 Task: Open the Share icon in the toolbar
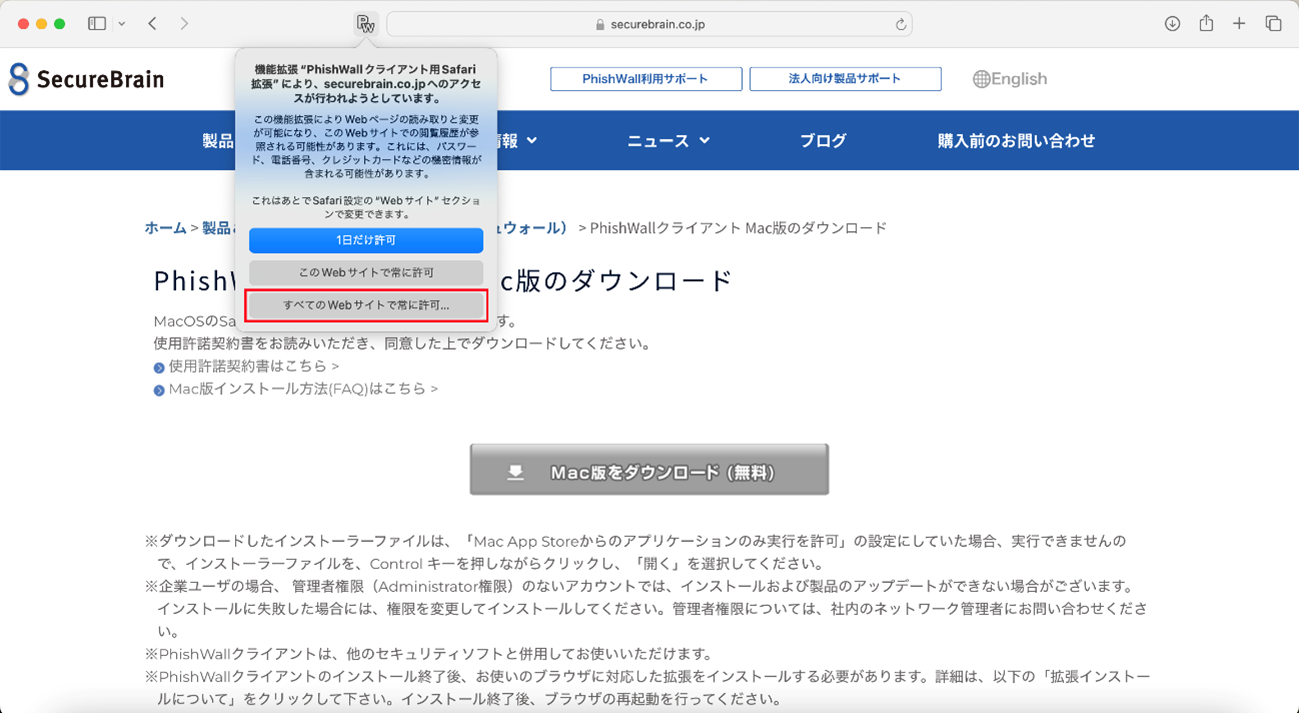tap(1206, 23)
